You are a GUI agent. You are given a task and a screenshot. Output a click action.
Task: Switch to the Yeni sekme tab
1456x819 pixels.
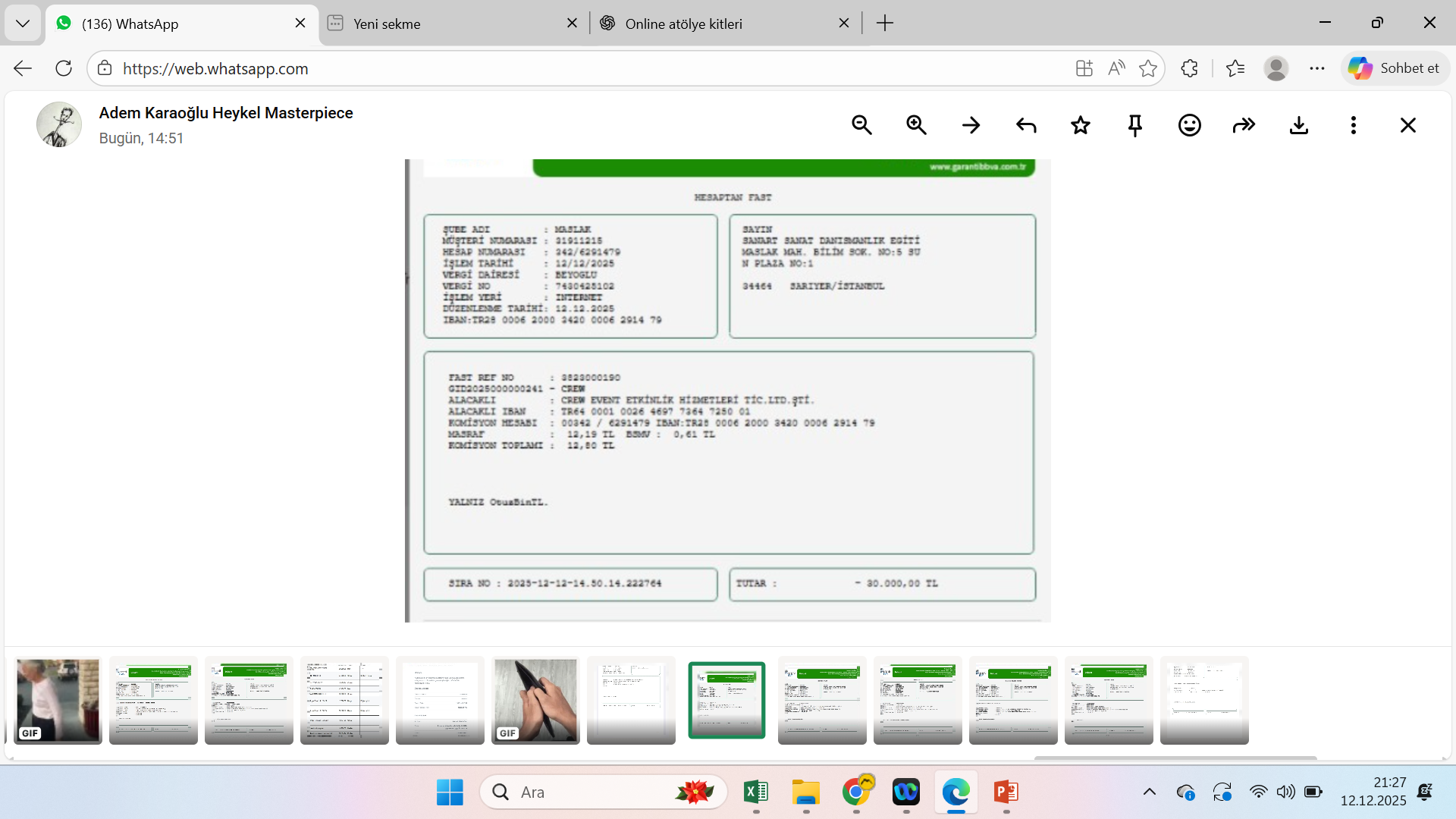453,24
